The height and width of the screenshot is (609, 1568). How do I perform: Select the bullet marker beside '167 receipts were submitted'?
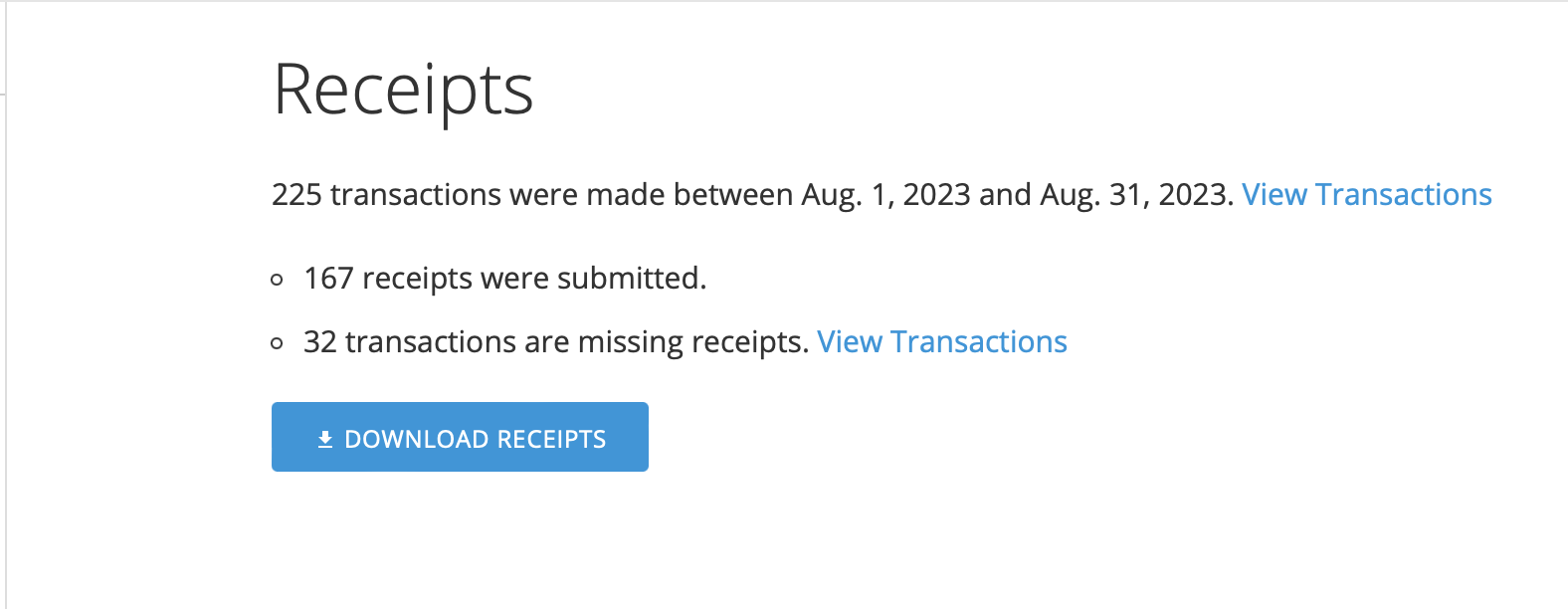(276, 281)
